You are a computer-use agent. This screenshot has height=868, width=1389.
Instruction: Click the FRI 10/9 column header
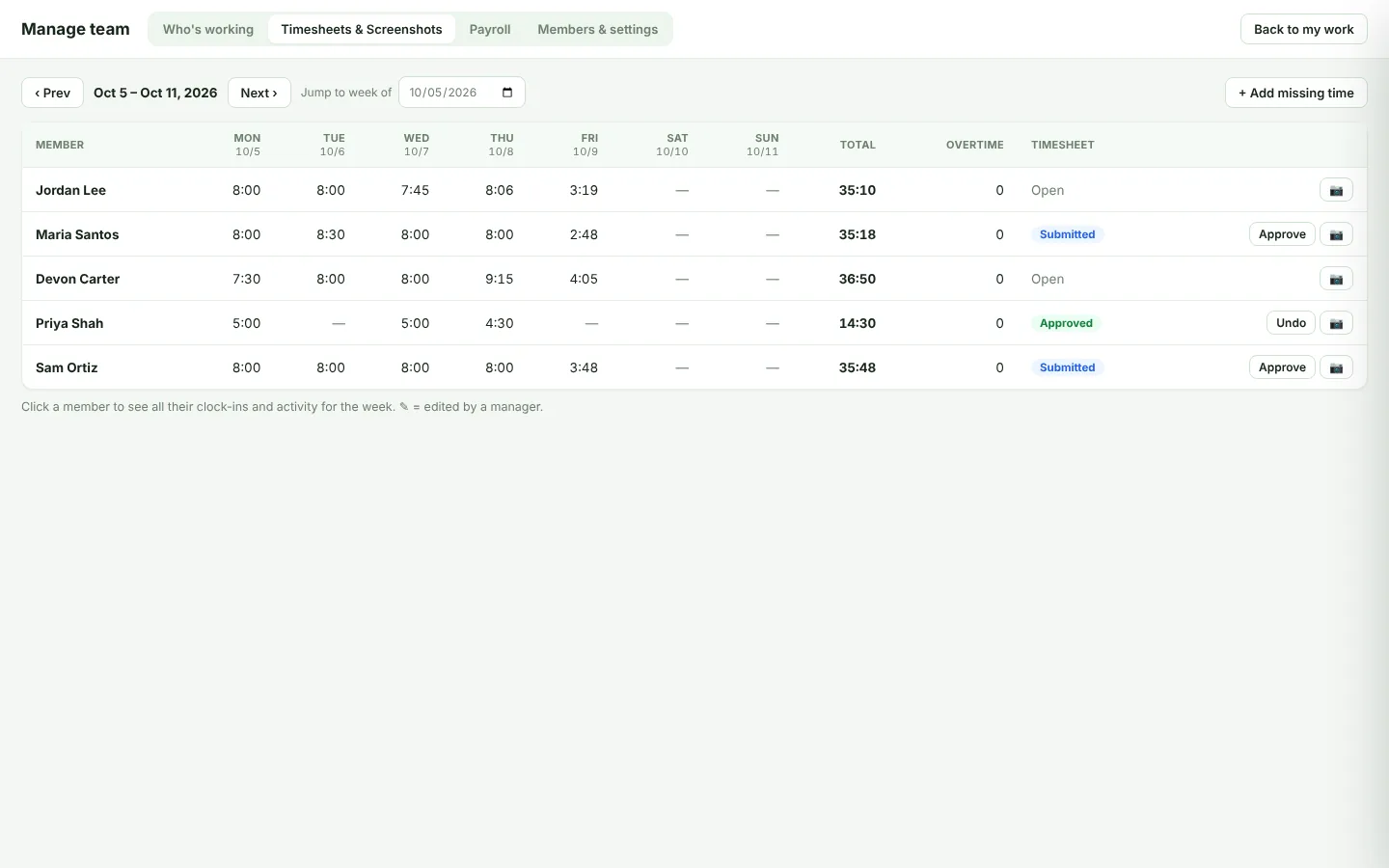point(586,145)
